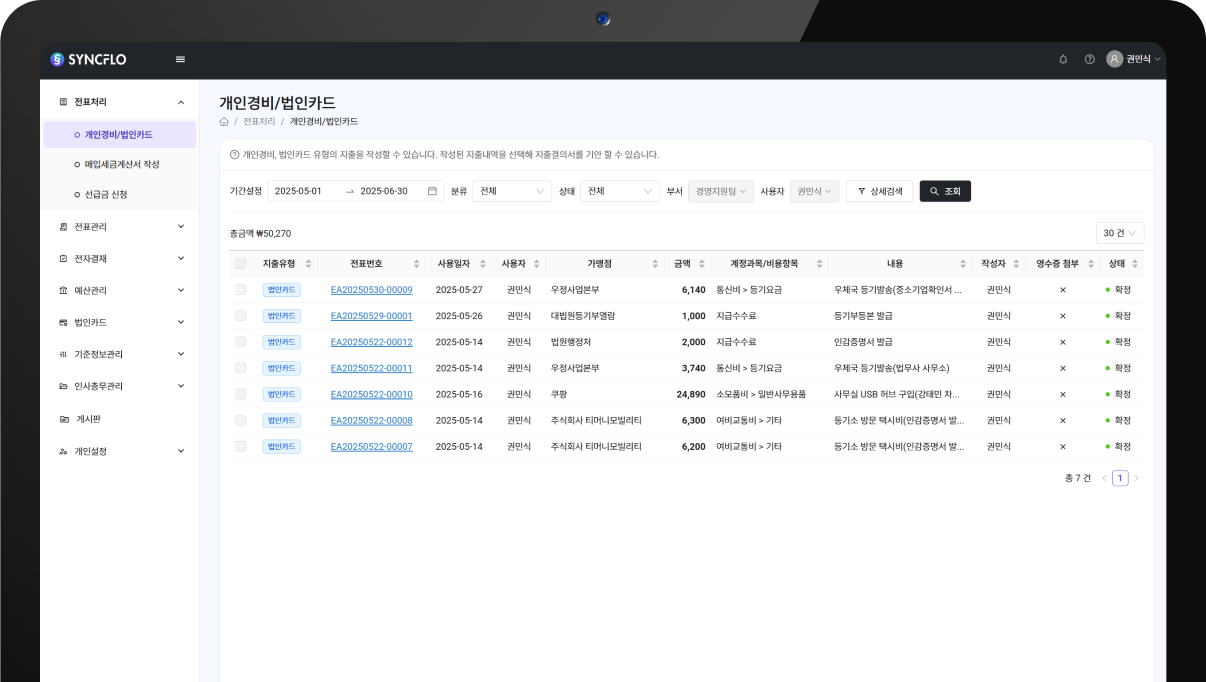This screenshot has width=1206, height=682.
Task: Click the hamburger menu icon in header
Action: pyautogui.click(x=180, y=59)
